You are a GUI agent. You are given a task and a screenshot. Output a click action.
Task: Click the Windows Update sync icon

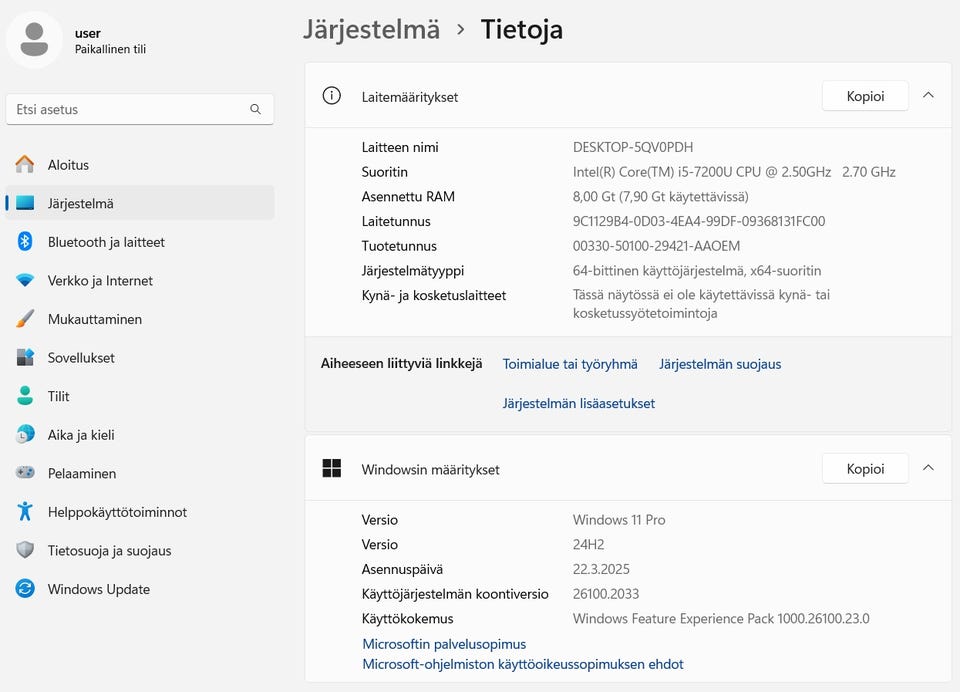coord(25,589)
